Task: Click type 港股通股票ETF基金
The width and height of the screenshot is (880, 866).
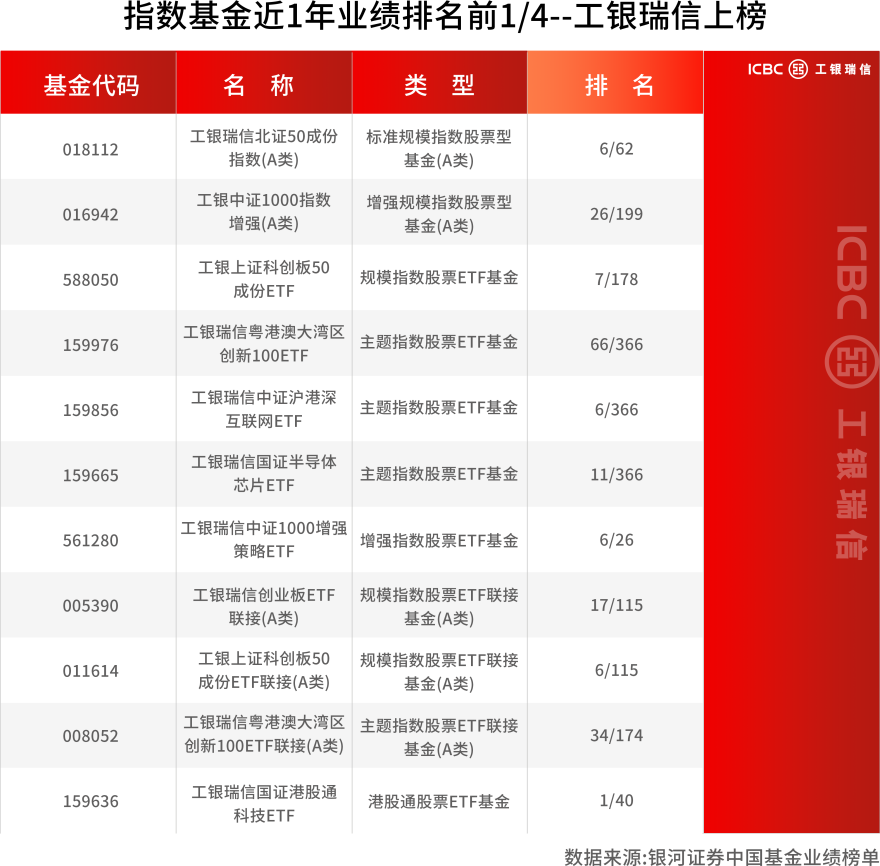Action: click(x=439, y=801)
